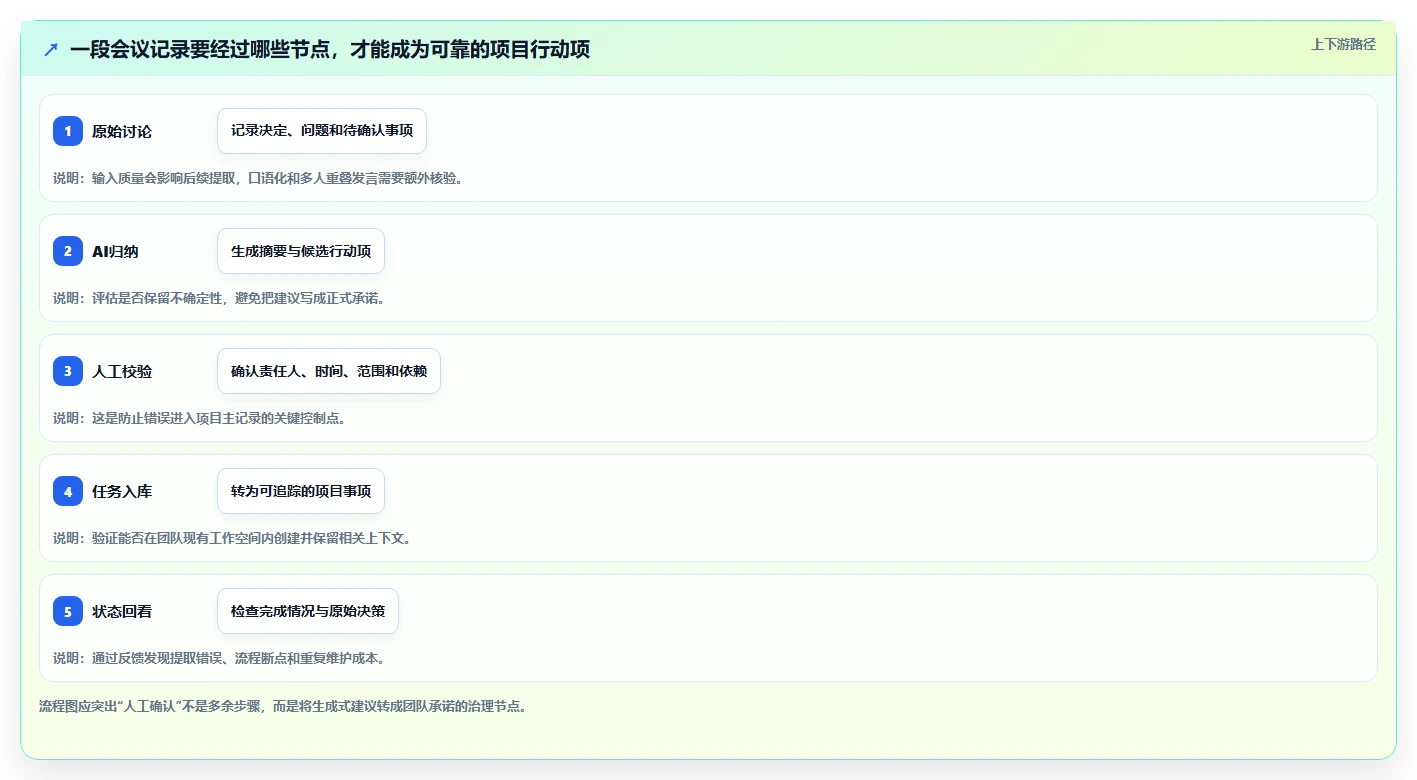Click the arrow icon beside the title
The height and width of the screenshot is (780, 1417).
[51, 49]
